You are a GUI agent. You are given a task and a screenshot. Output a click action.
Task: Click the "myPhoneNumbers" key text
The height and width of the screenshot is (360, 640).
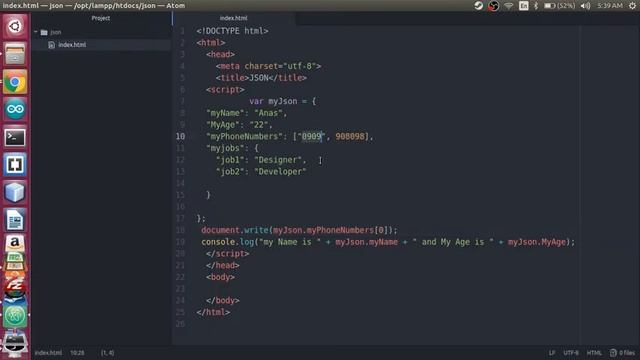coord(244,136)
